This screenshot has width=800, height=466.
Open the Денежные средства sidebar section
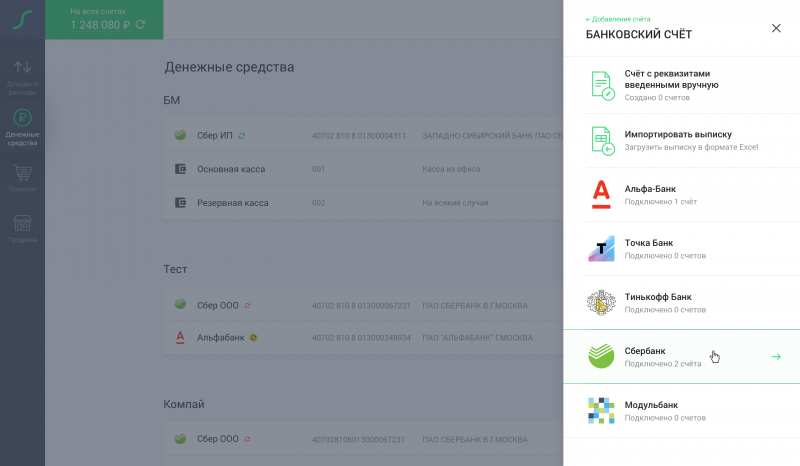[22, 124]
